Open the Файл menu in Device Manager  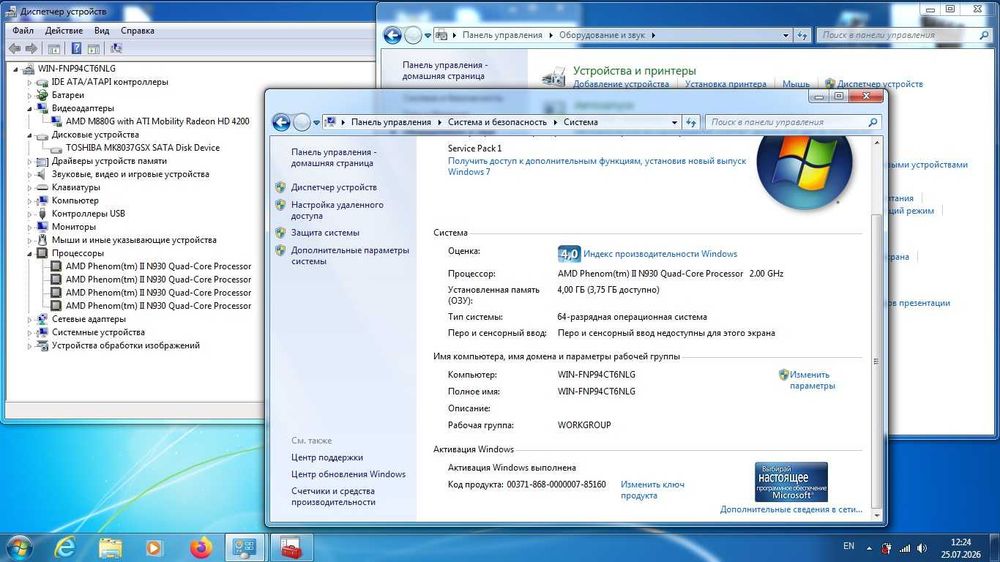(23, 31)
